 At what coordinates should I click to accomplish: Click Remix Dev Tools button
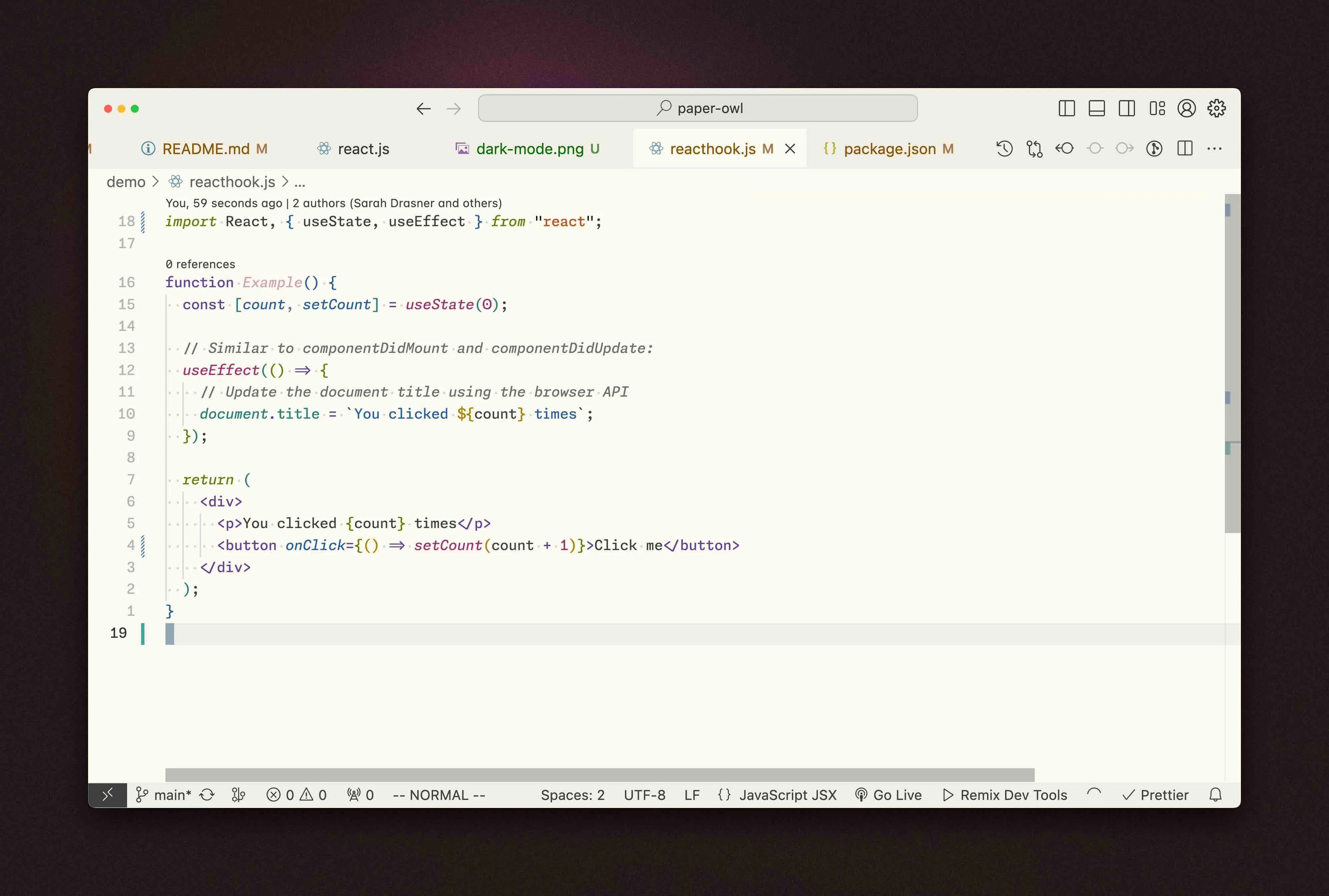coord(1005,795)
